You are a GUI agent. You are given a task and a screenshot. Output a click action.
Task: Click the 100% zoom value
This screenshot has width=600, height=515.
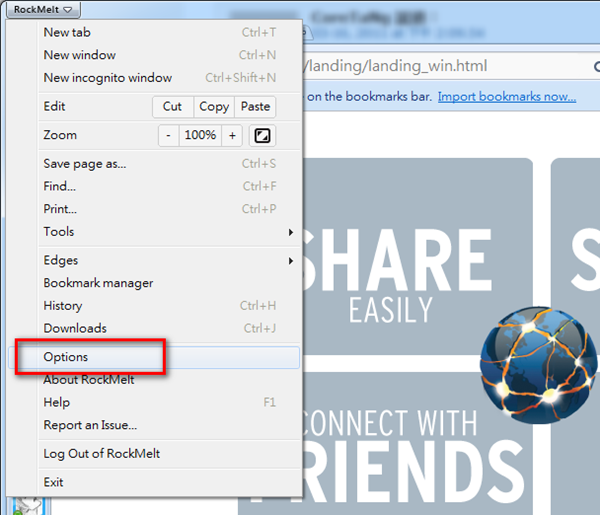(x=200, y=135)
